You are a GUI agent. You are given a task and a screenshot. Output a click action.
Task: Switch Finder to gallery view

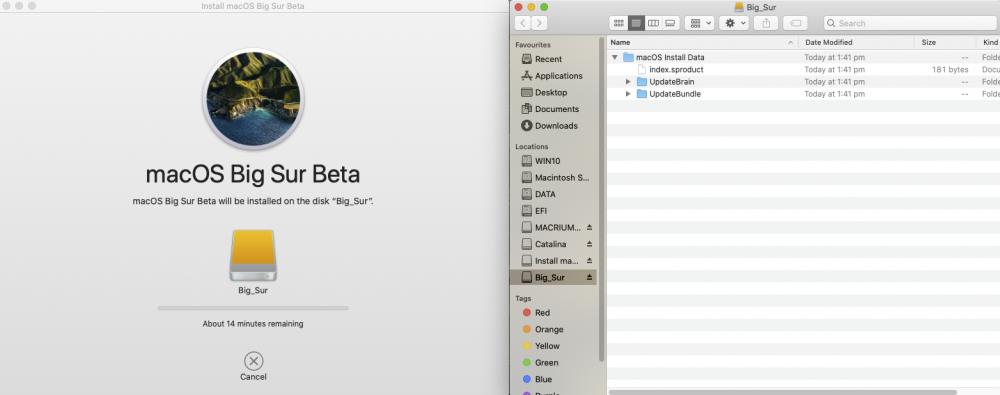pos(670,23)
